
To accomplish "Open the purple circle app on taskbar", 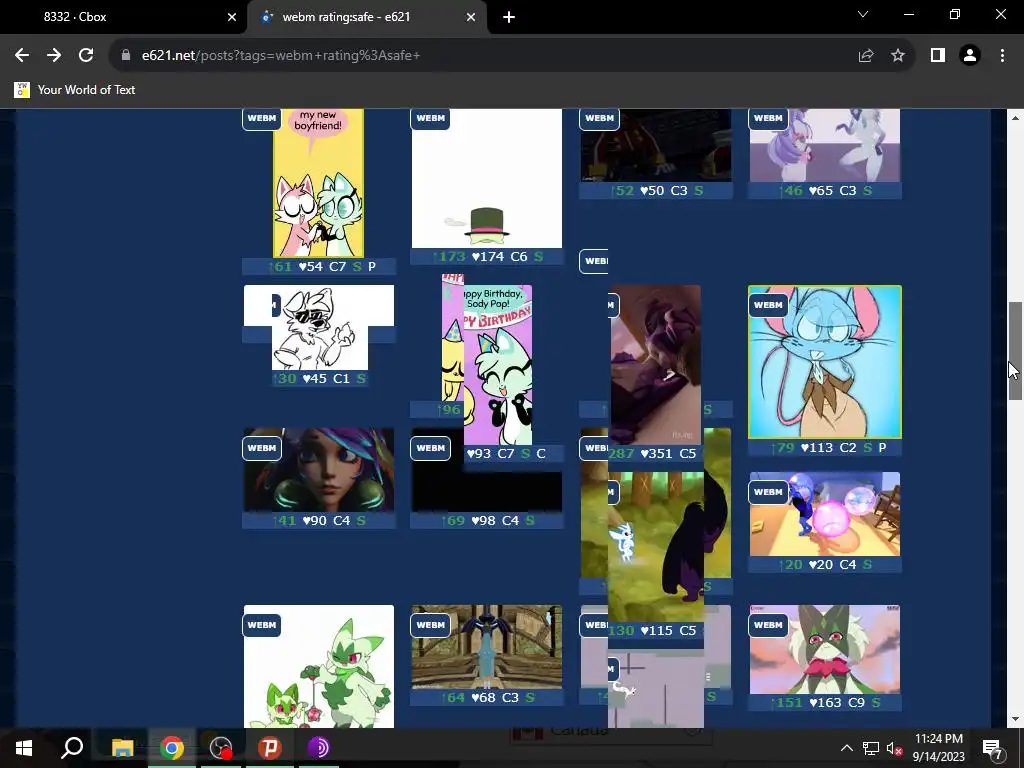I will (x=319, y=748).
